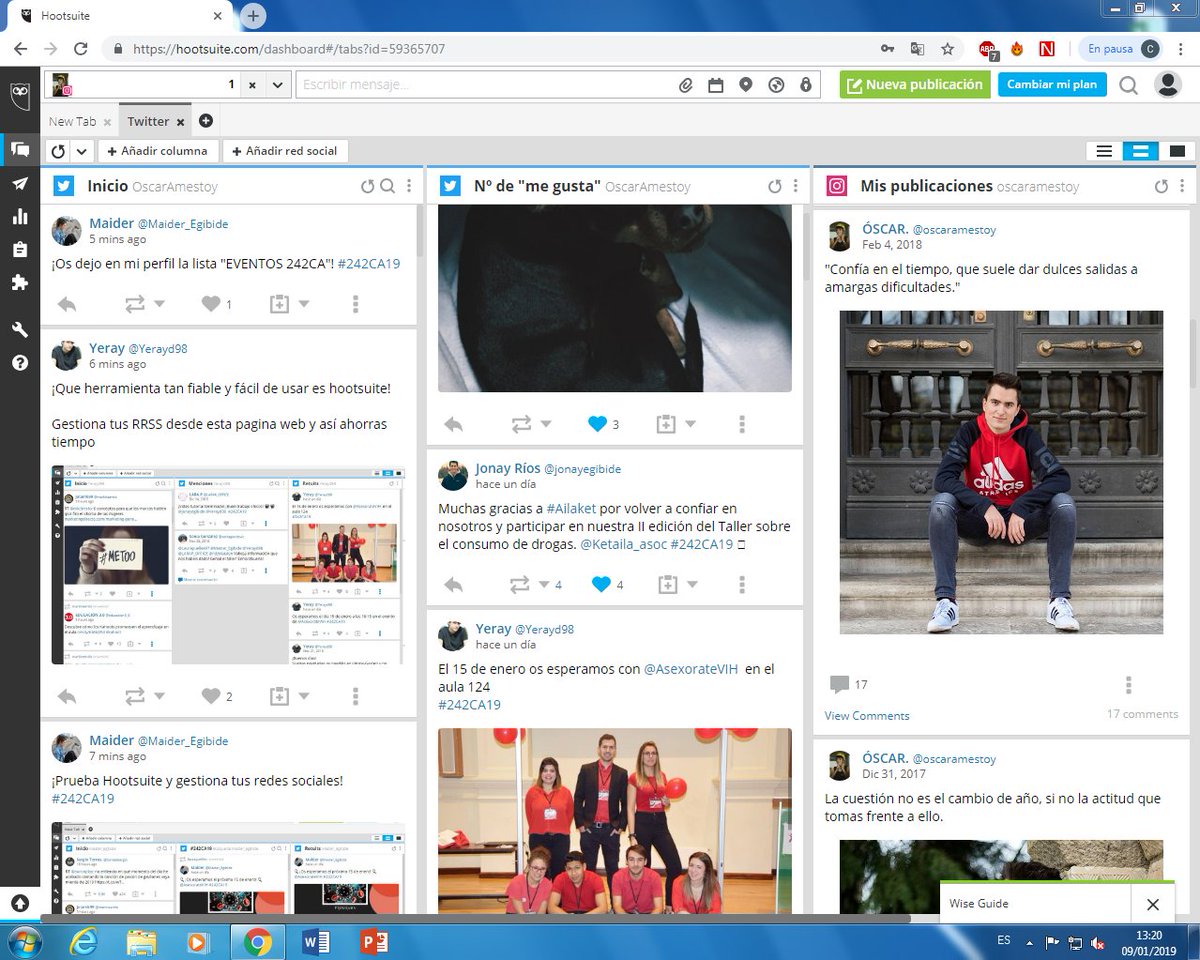1200x960 pixels.
Task: Open the Tools wrench icon
Action: pyautogui.click(x=19, y=330)
